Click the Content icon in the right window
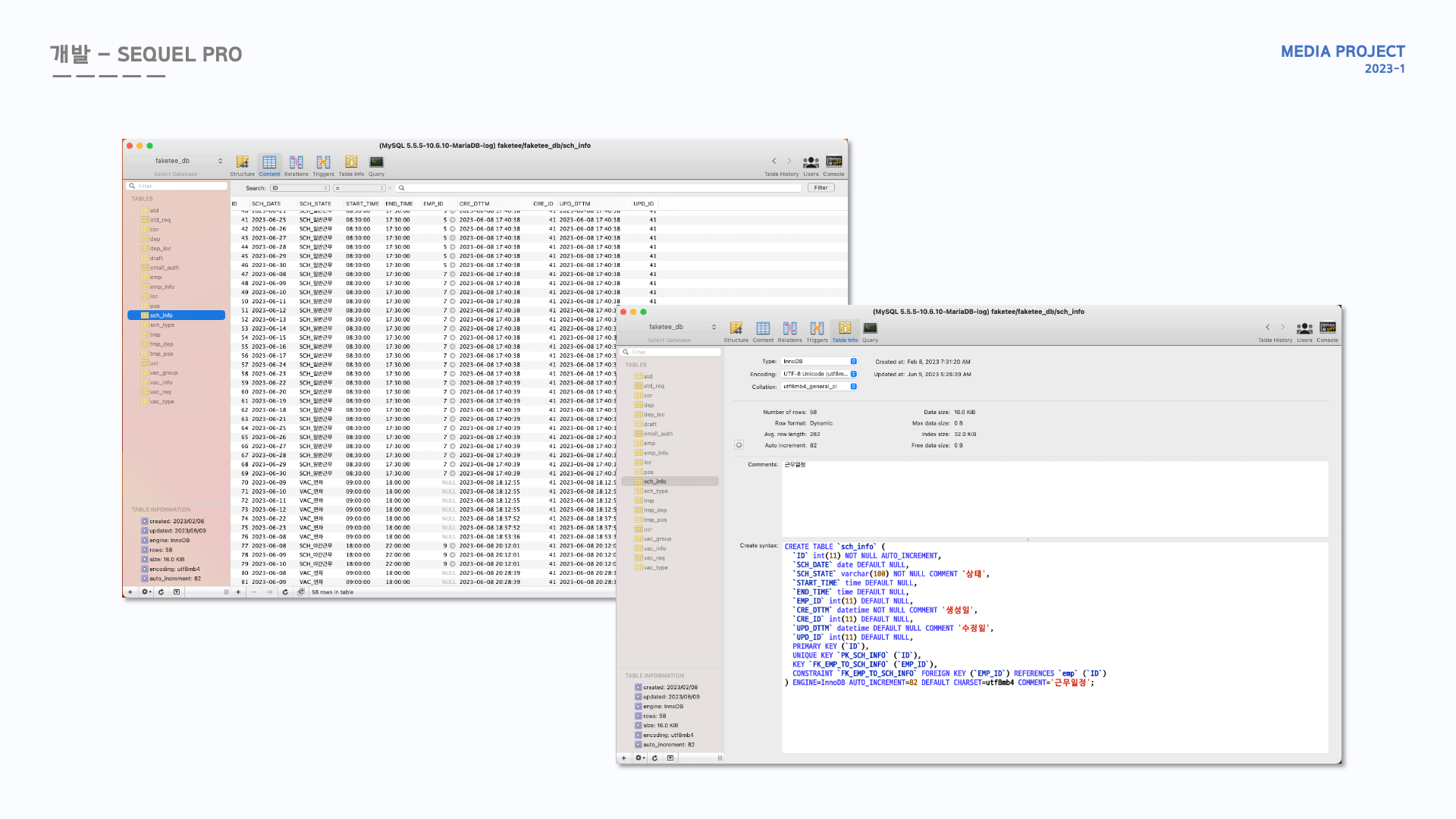The height and width of the screenshot is (819, 1456). (x=763, y=328)
